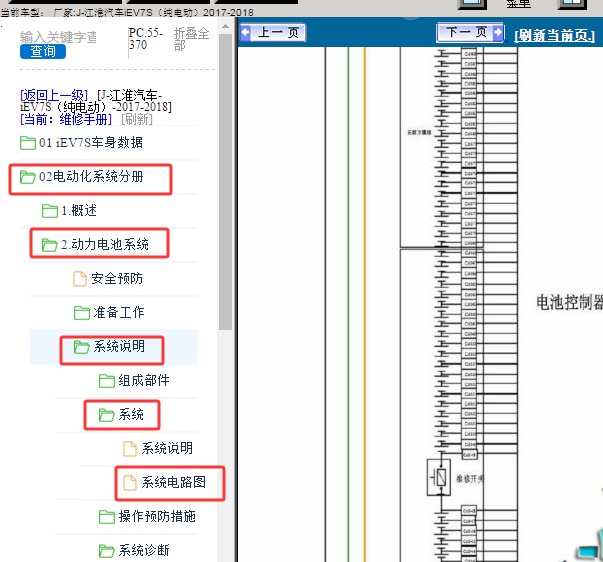Open the 系统电路图 document
Viewport: 603px width, 562px height.
[x=174, y=482]
